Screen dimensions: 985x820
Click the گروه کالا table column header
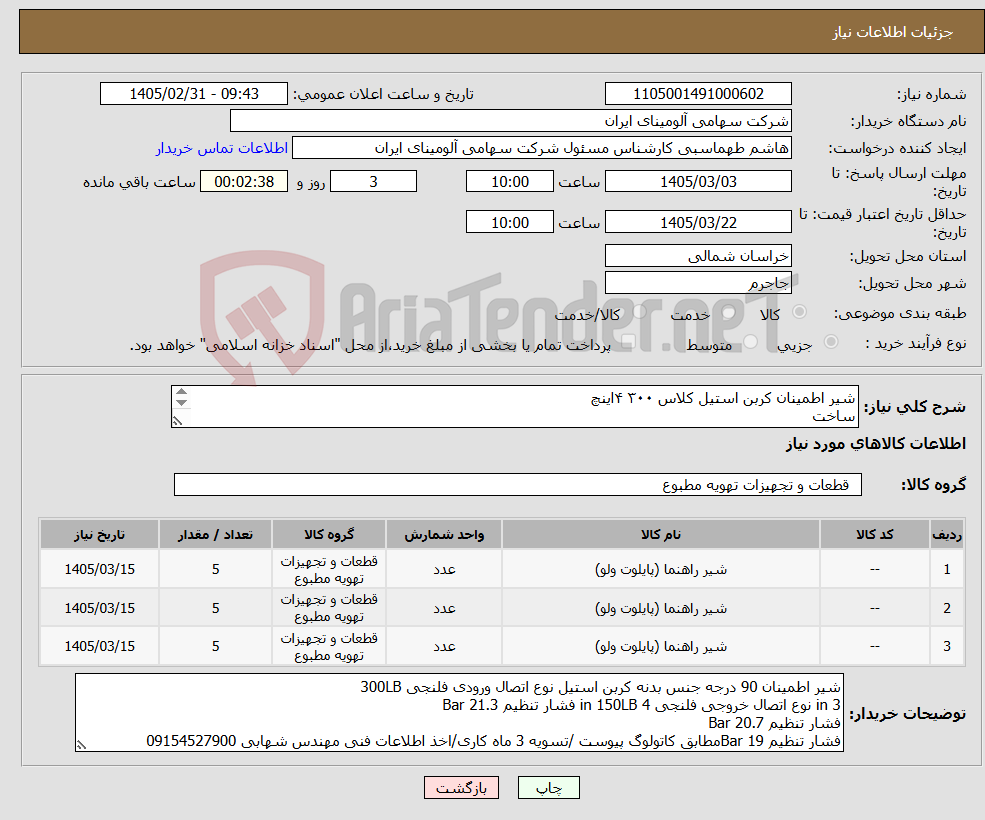[x=329, y=535]
